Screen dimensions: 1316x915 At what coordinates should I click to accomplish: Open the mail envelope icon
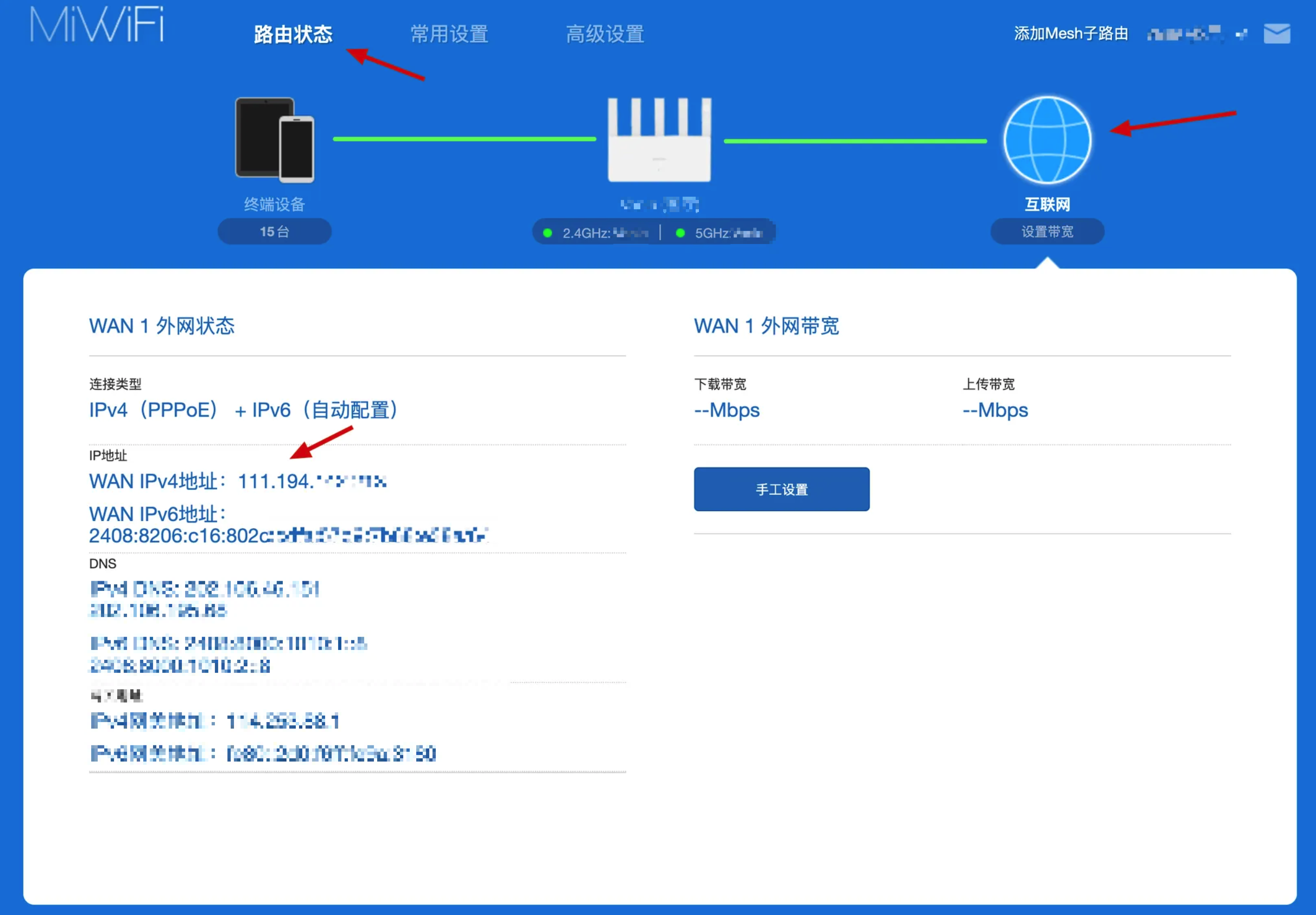click(x=1277, y=34)
